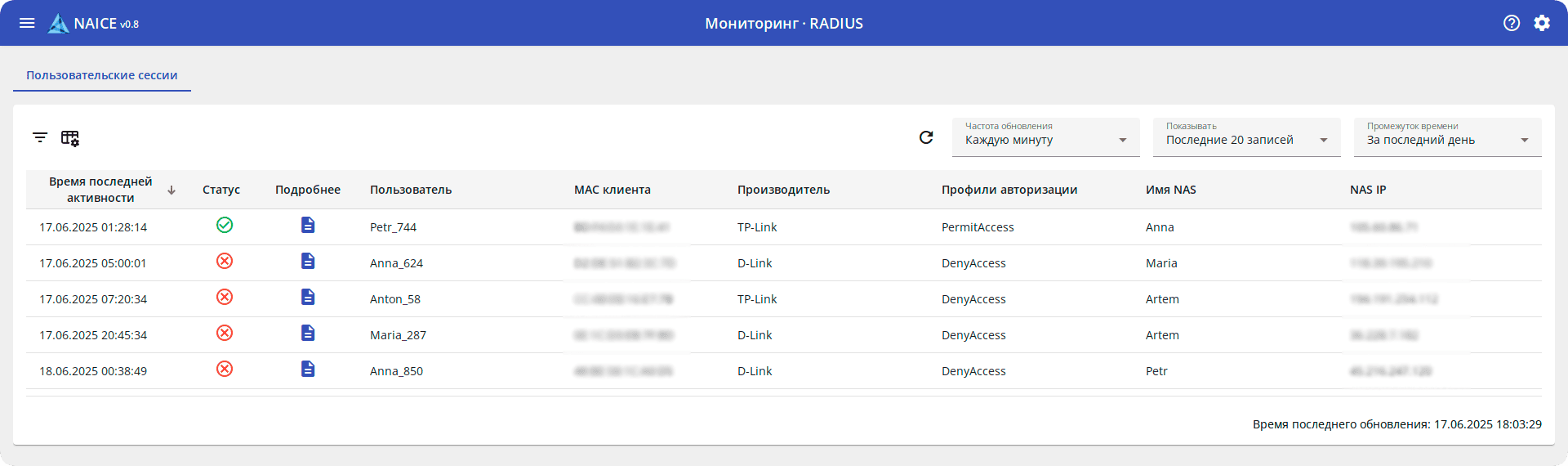Open settings gear in header

pos(1542,23)
